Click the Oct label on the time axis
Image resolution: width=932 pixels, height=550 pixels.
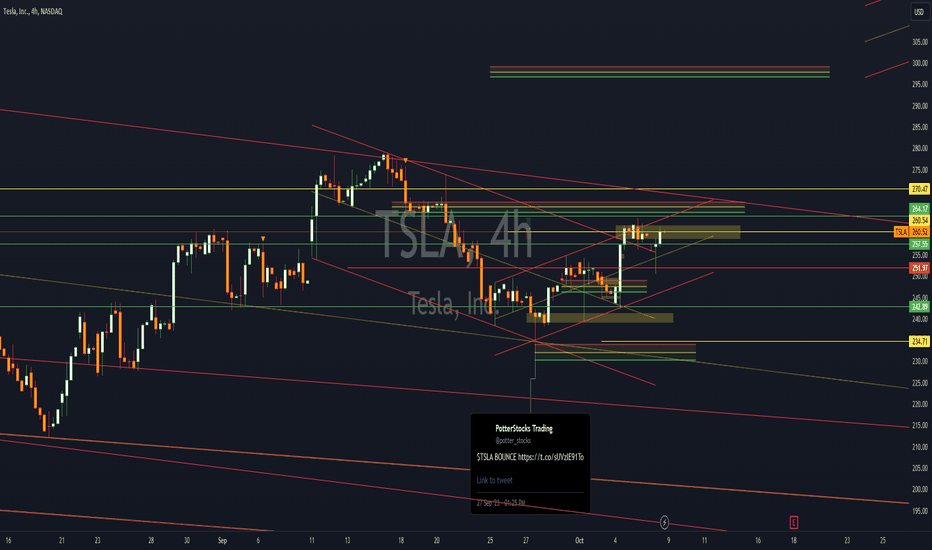click(580, 540)
